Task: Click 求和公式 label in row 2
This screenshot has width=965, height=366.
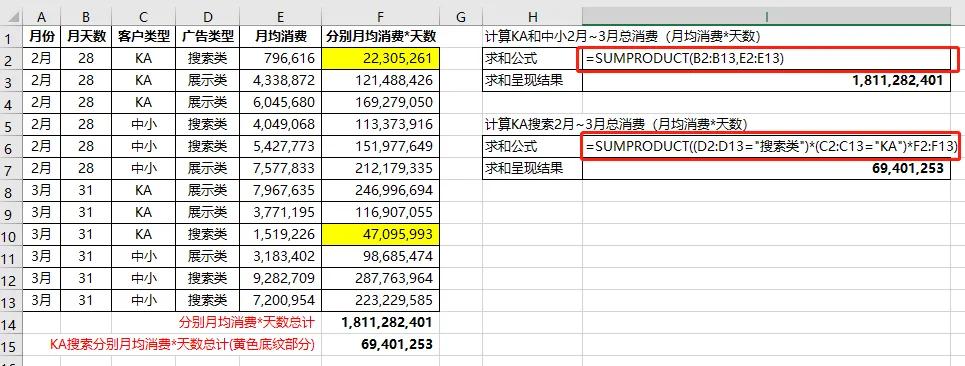Action: [x=532, y=58]
